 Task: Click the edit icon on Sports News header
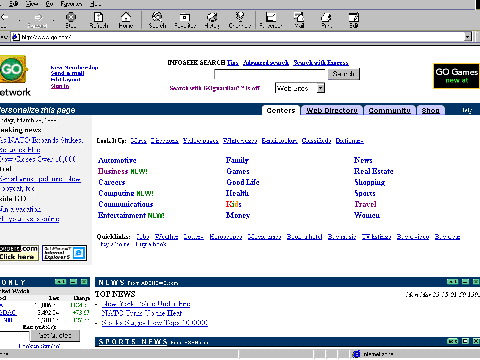[452, 341]
